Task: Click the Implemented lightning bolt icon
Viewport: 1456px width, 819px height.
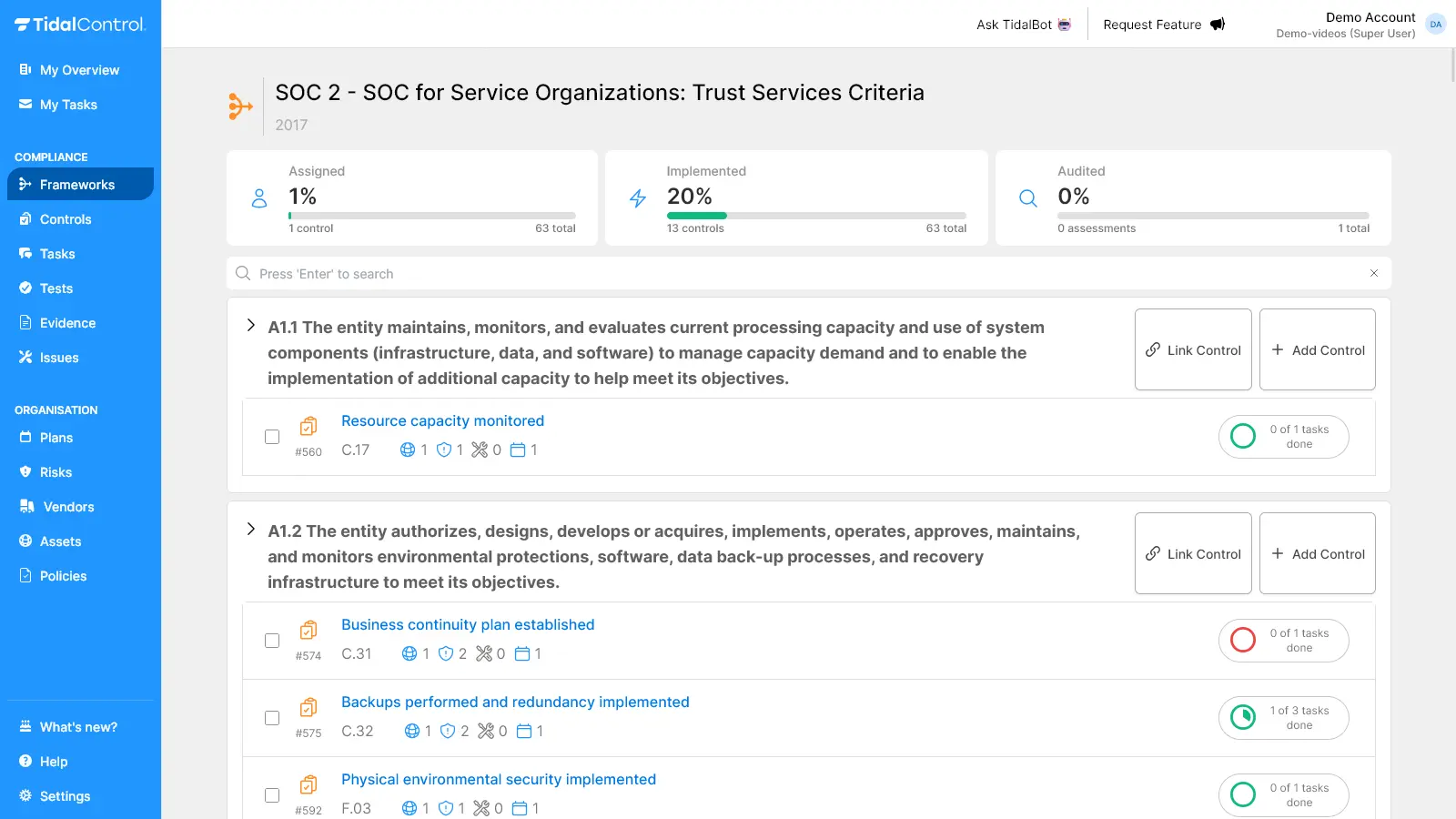Action: (x=638, y=198)
